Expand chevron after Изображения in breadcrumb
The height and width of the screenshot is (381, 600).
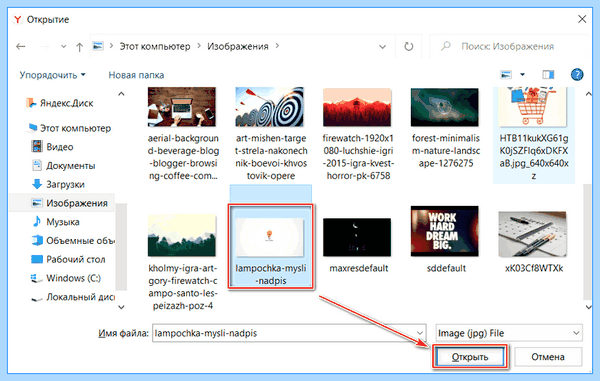click(x=277, y=46)
